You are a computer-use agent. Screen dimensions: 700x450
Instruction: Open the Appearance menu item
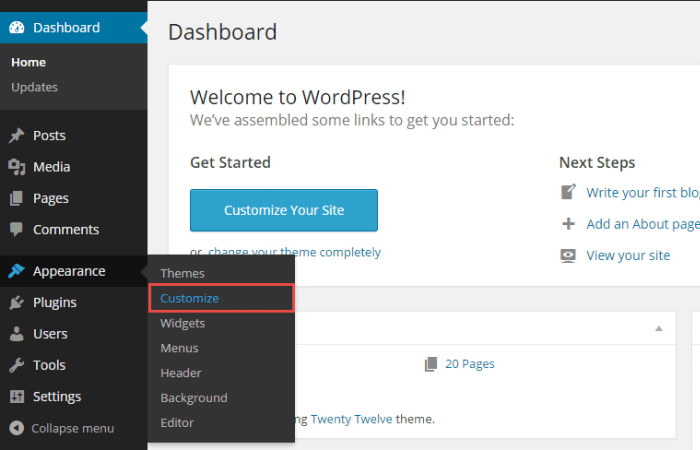(x=68, y=271)
